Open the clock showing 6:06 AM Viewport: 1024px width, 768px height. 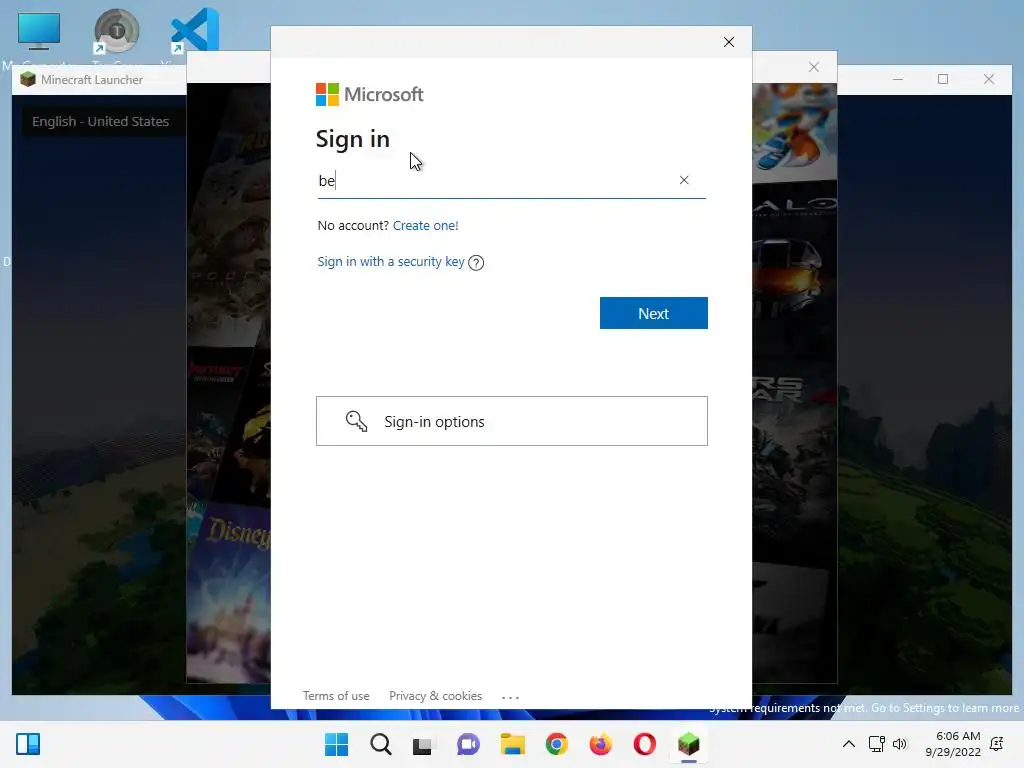[x=953, y=744]
